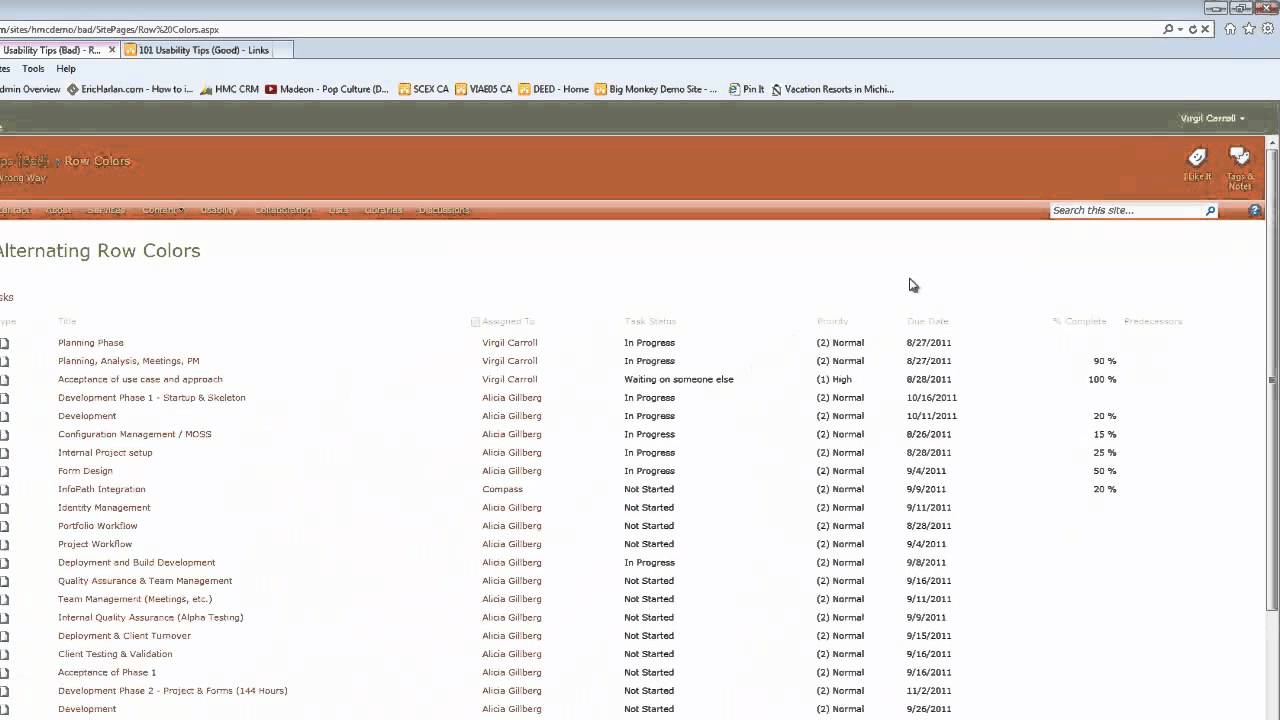Screen dimensions: 1280x720
Task: Open the Vacation Resorts in Michi... bookmark
Action: click(x=832, y=89)
